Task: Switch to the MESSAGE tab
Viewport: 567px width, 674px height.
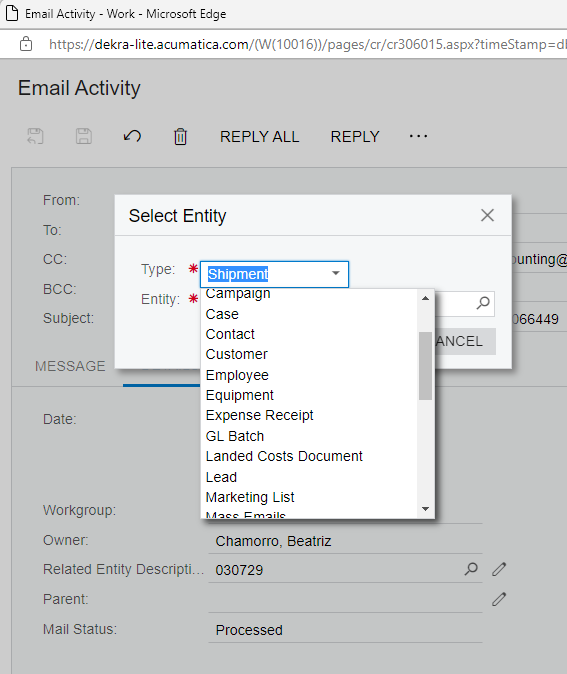Action: [70, 366]
